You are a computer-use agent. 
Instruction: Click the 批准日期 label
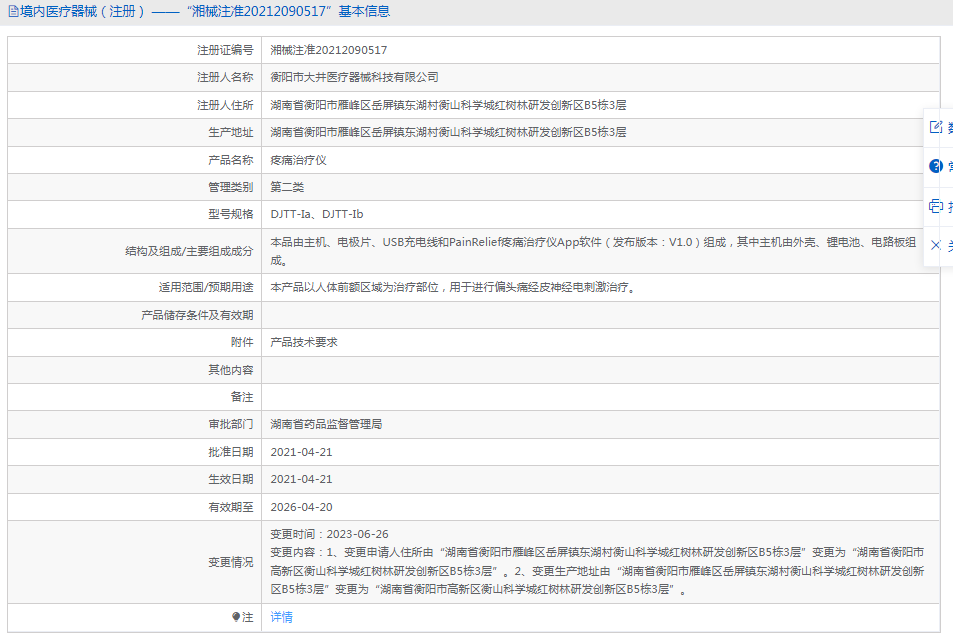tap(230, 452)
